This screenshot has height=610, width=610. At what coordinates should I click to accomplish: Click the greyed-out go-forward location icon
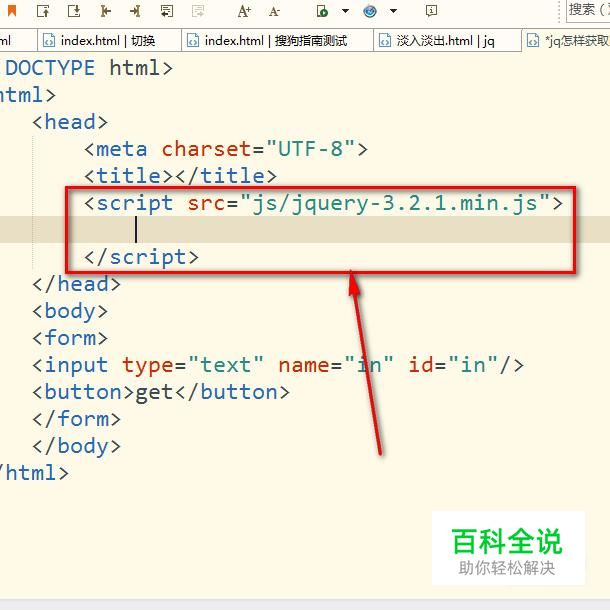point(198,11)
